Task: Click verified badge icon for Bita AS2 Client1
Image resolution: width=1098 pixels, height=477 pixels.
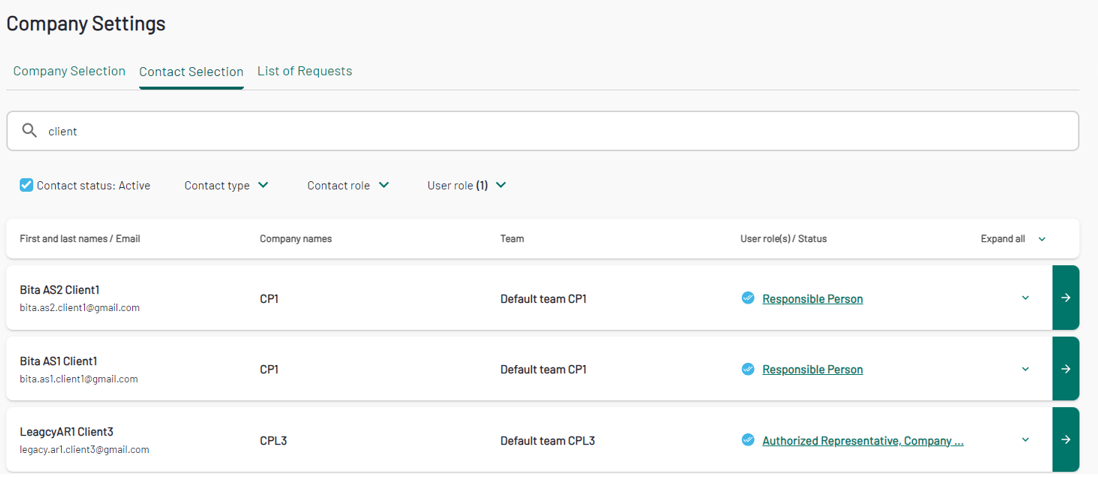Action: [x=748, y=298]
